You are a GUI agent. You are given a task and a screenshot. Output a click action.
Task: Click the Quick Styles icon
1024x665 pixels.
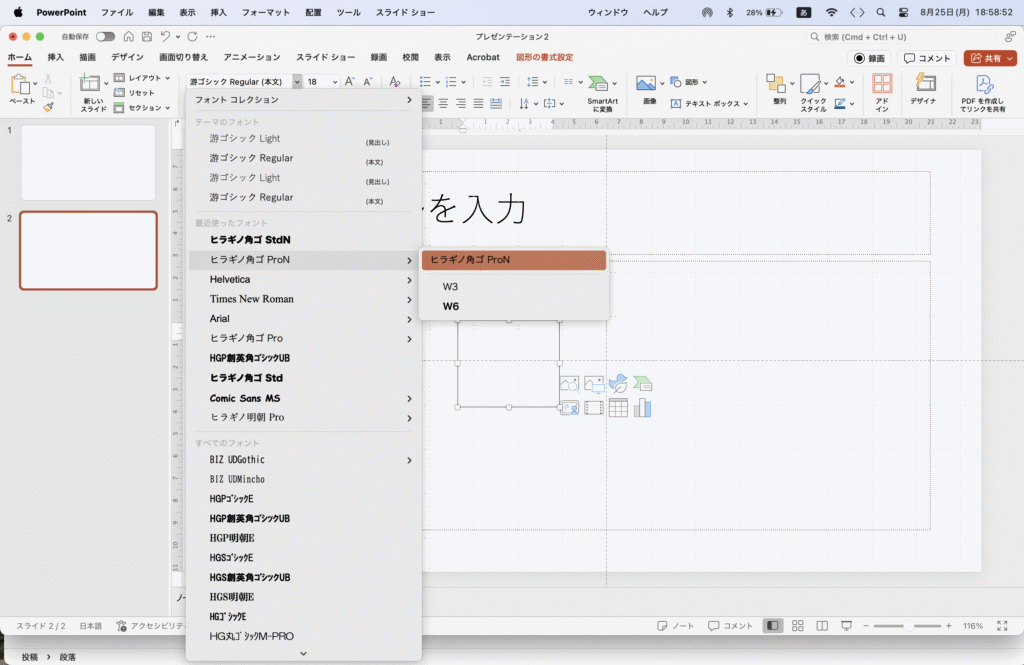812,86
